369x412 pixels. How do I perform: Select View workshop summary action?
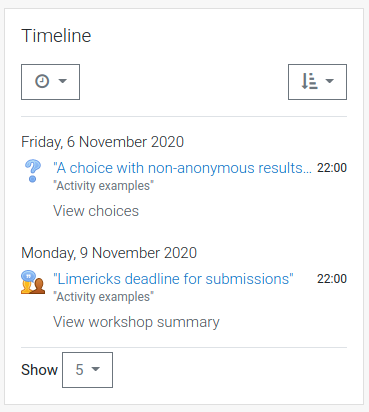[x=136, y=322]
